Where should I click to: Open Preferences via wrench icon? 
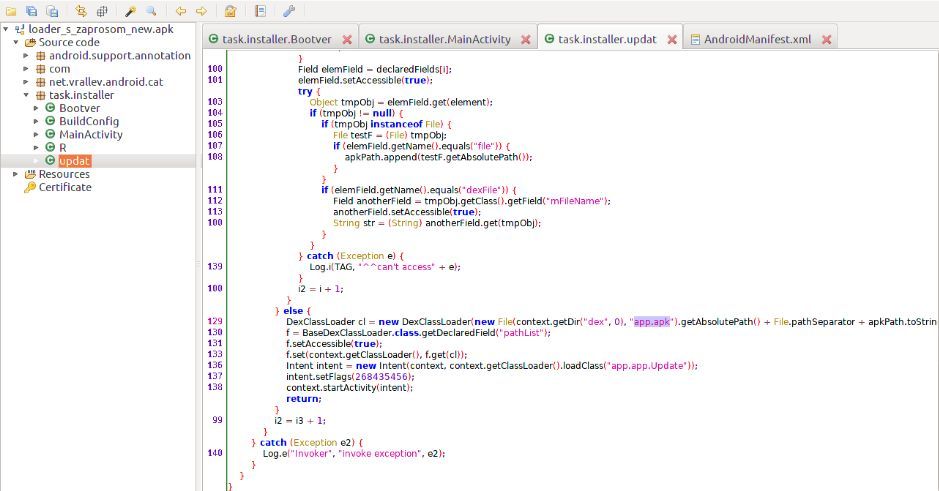tap(289, 11)
